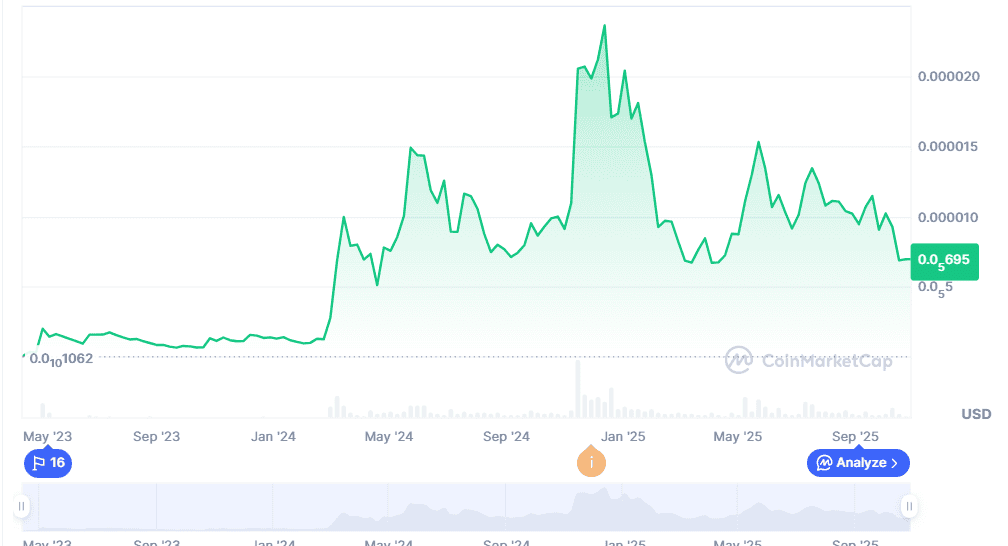Open the Analyze button
Screen dimensions: 1008x546
tap(858, 463)
